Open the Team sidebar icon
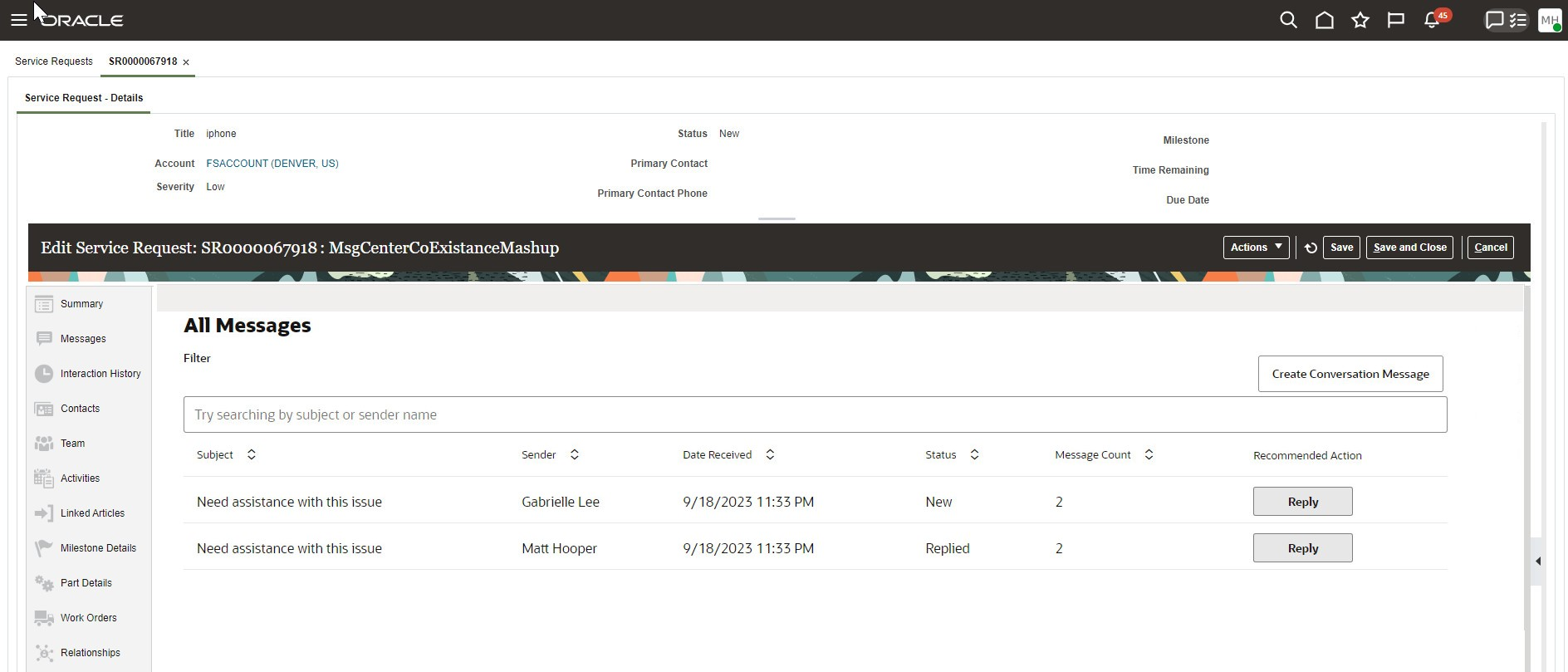Image resolution: width=1568 pixels, height=672 pixels. 44,444
